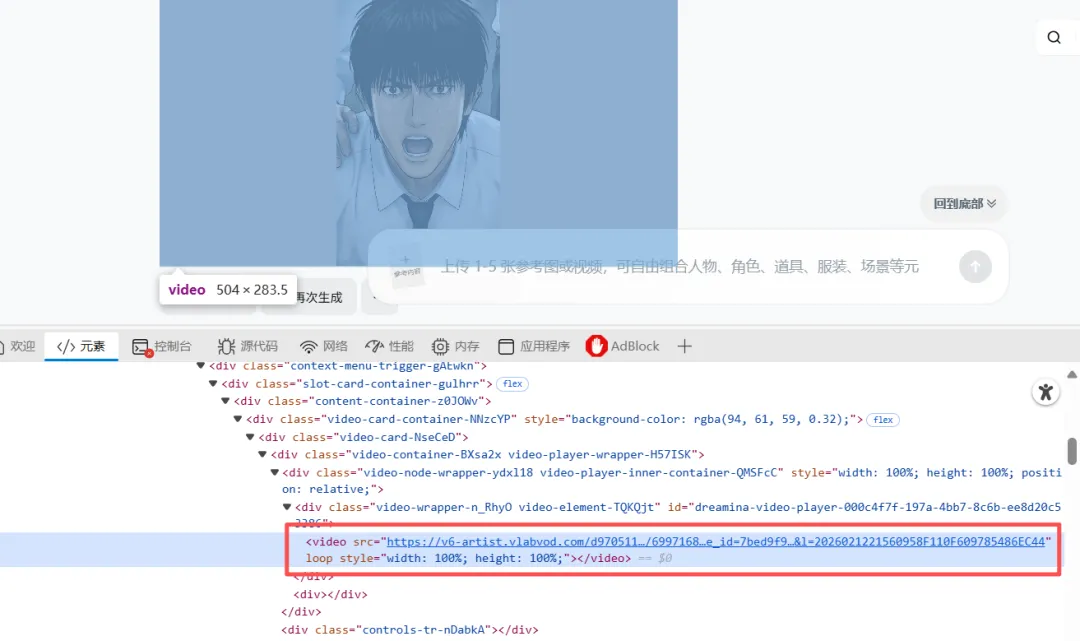This screenshot has width=1080, height=641.
Task: Open the v6-artist.vlabvod.com video src link
Action: [x=716, y=542]
